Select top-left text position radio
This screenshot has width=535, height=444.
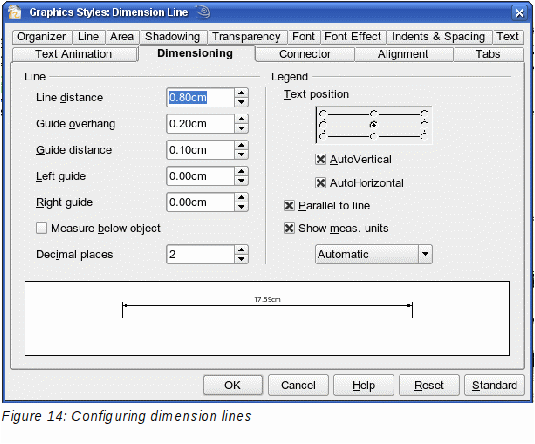(x=322, y=114)
